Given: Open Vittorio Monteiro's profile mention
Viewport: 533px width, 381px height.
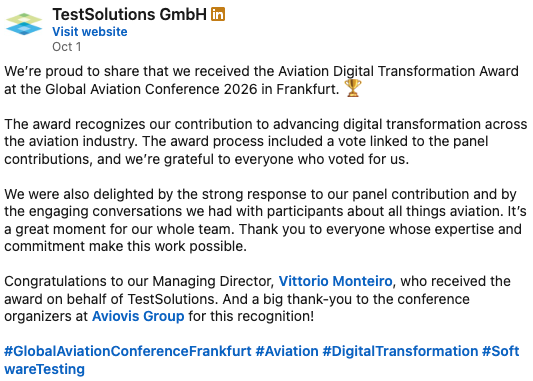Looking at the screenshot, I should pyautogui.click(x=336, y=281).
